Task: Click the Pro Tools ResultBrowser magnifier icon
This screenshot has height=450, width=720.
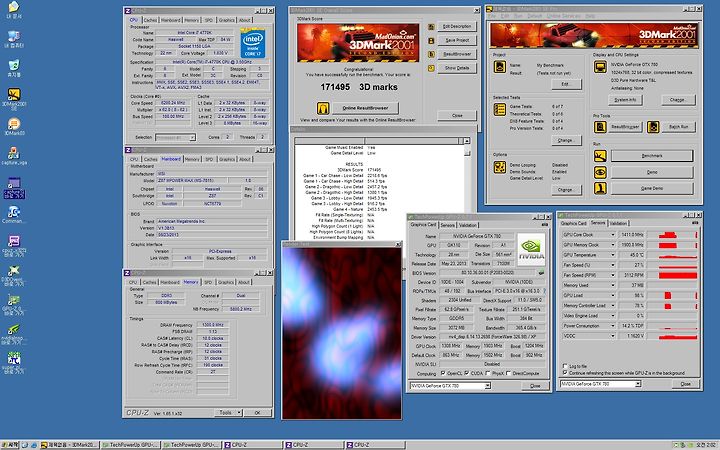Action: [x=600, y=127]
